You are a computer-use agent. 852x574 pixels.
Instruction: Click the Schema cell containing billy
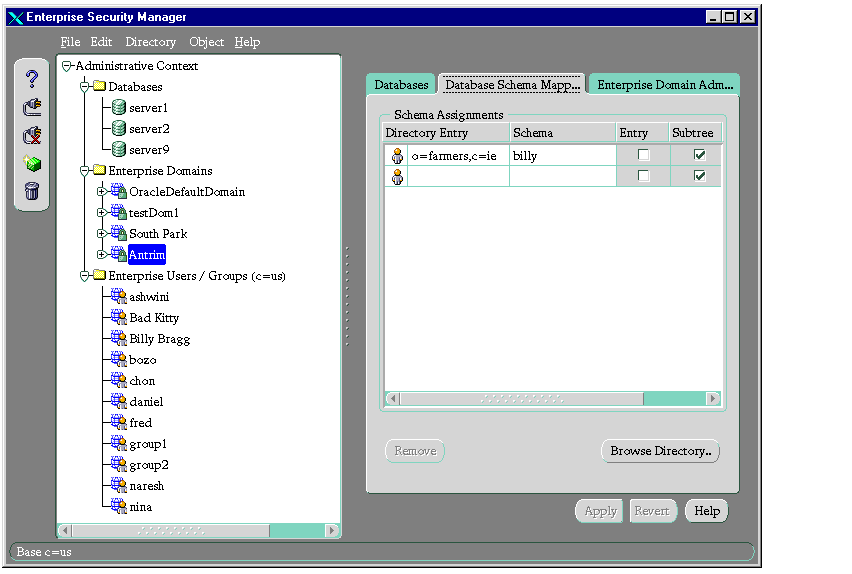[x=560, y=156]
